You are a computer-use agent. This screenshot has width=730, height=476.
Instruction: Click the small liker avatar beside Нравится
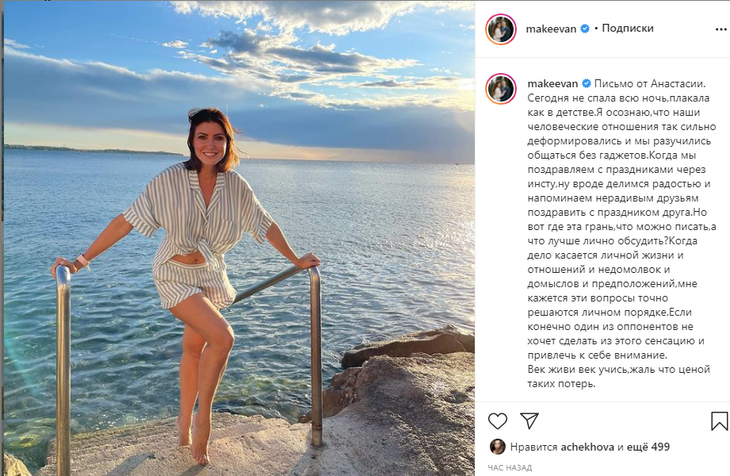click(x=497, y=447)
